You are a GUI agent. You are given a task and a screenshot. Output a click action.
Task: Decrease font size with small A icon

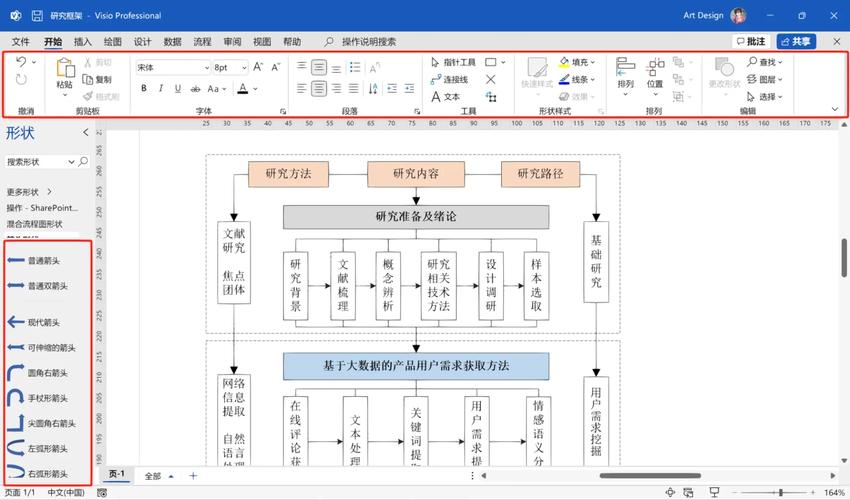275,67
